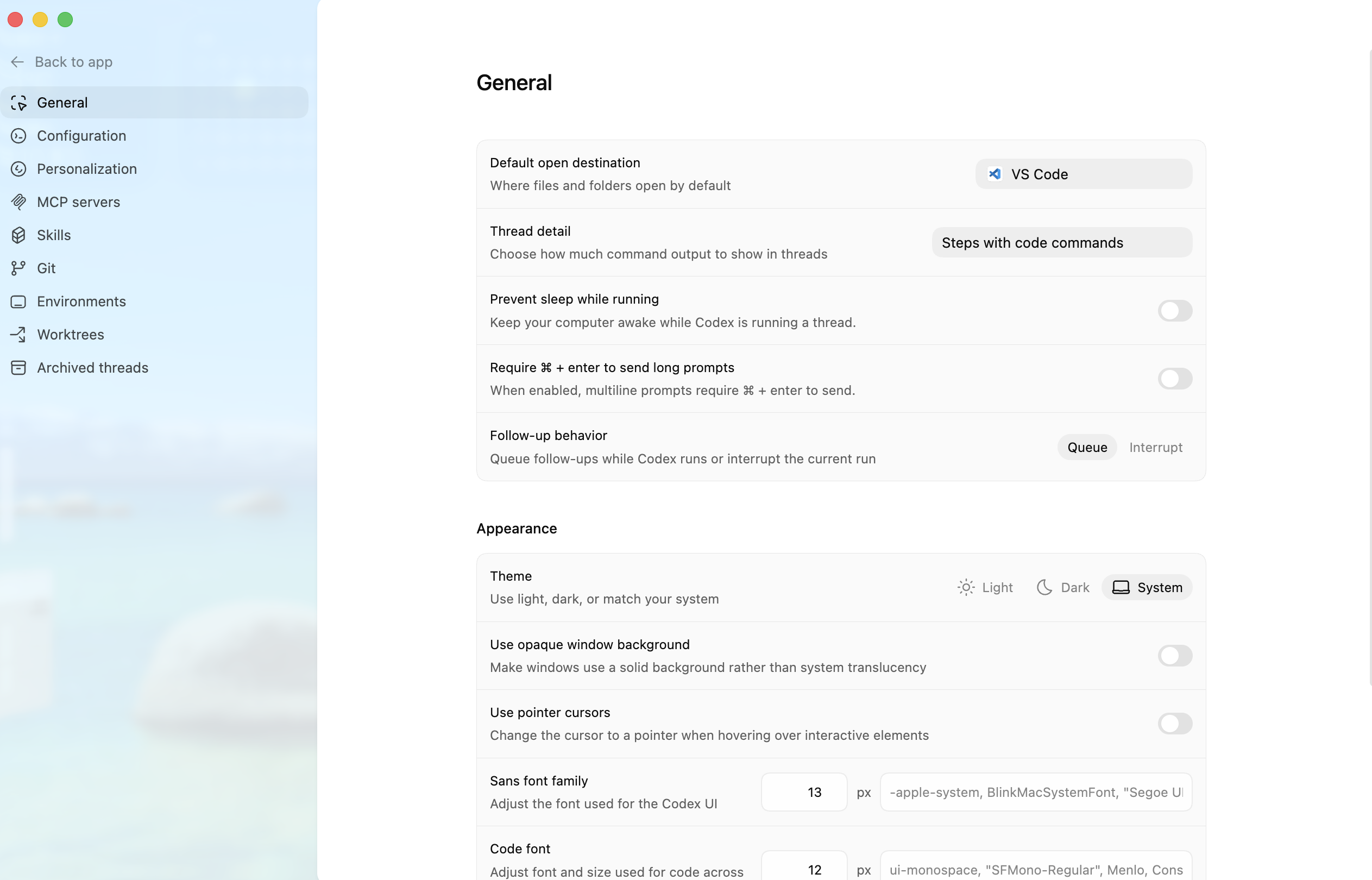1372x880 pixels.
Task: Click the Personalization icon
Action: [18, 168]
